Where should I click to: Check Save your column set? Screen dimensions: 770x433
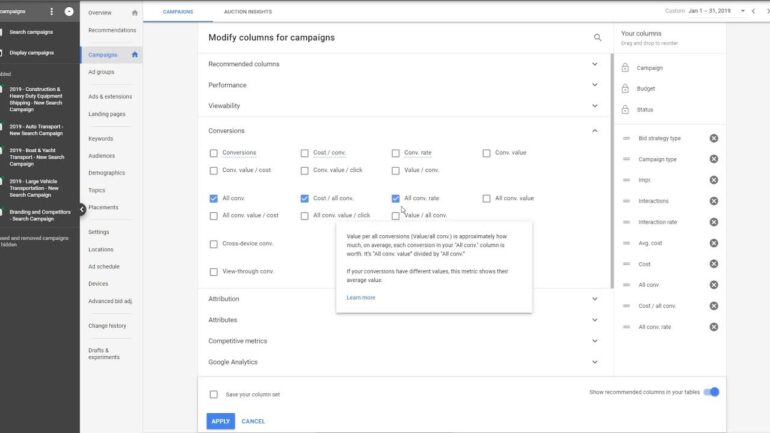pyautogui.click(x=214, y=394)
